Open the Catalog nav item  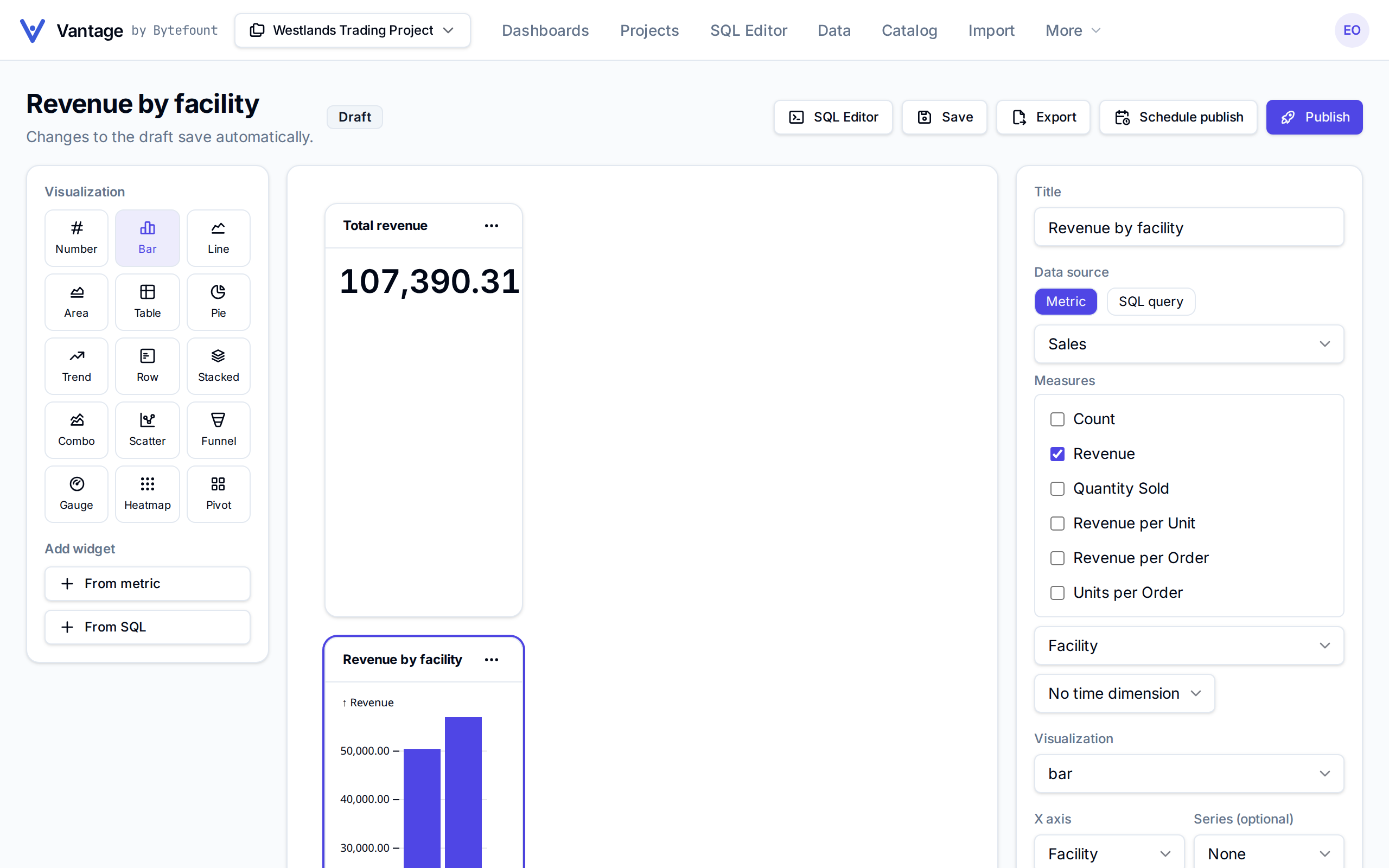(909, 30)
